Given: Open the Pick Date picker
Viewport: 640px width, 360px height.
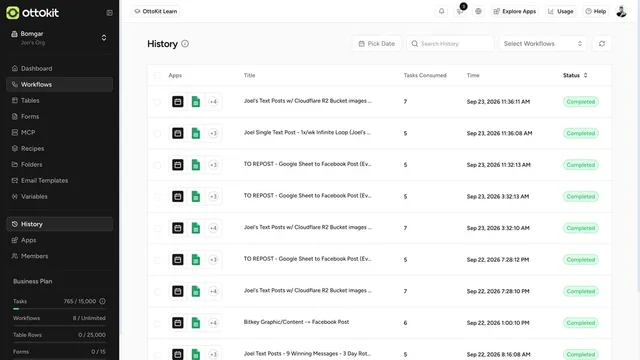Looking at the screenshot, I should (376, 44).
